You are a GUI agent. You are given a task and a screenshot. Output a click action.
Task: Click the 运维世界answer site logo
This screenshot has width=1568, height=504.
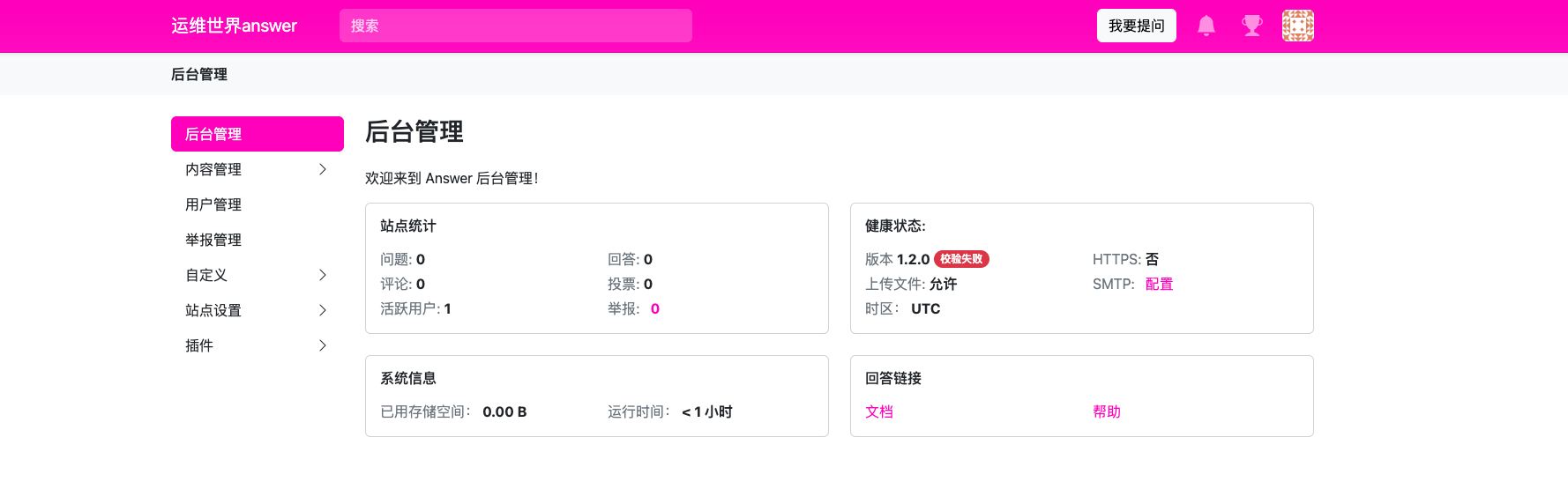coord(234,26)
